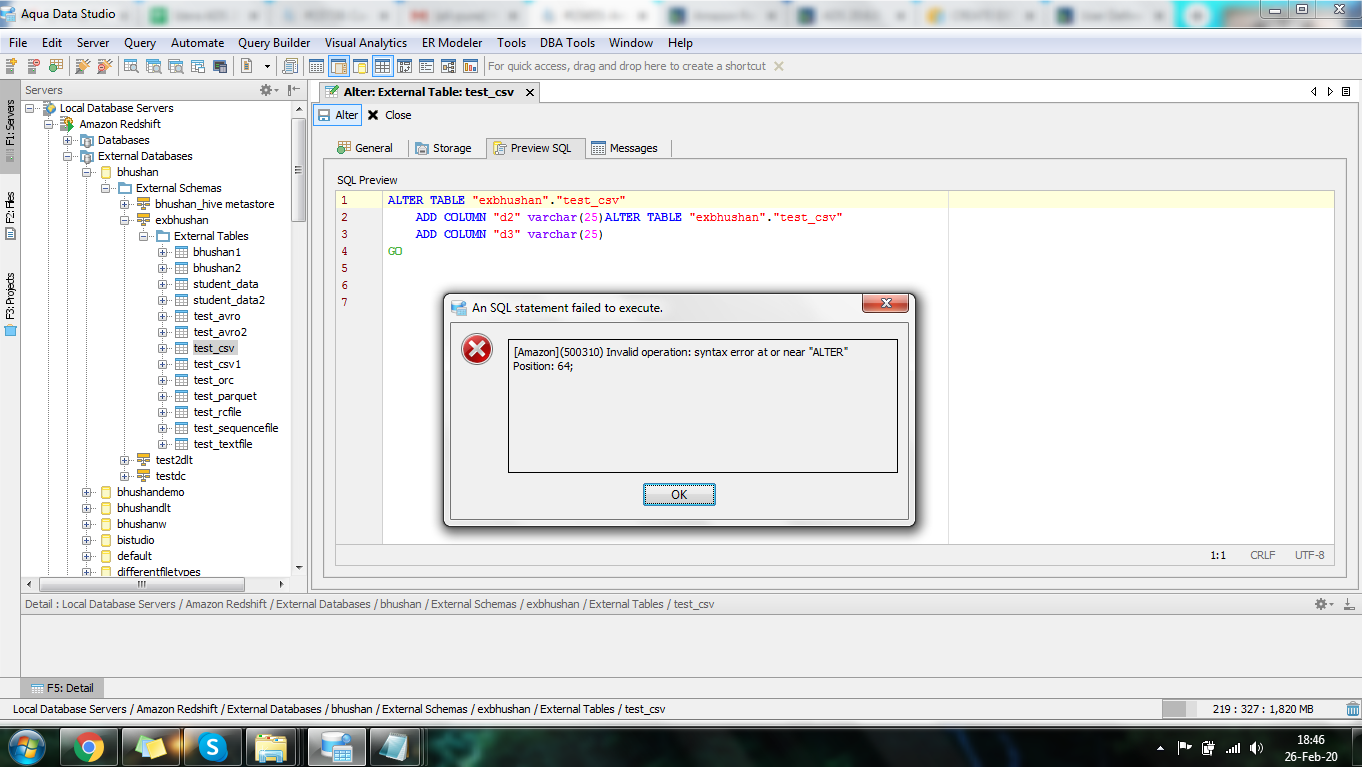Collapse the Amazon Redshift server node
Viewport: 1362px width, 769px height.
(49, 124)
